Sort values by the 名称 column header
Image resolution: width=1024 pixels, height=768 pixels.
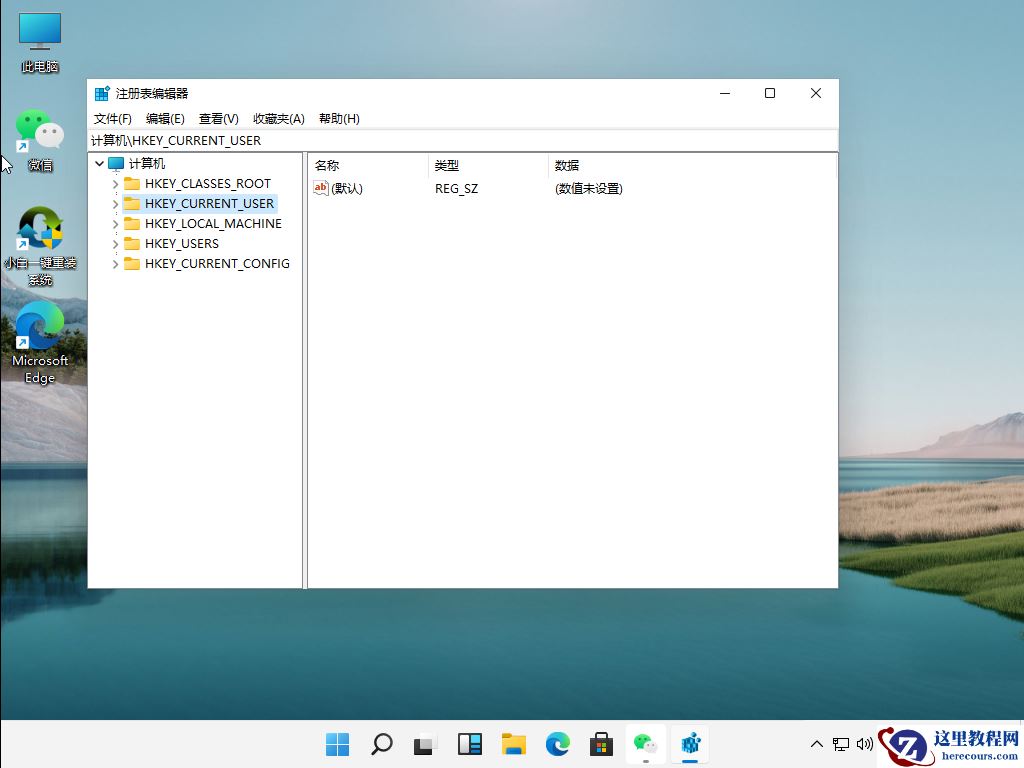pos(327,165)
